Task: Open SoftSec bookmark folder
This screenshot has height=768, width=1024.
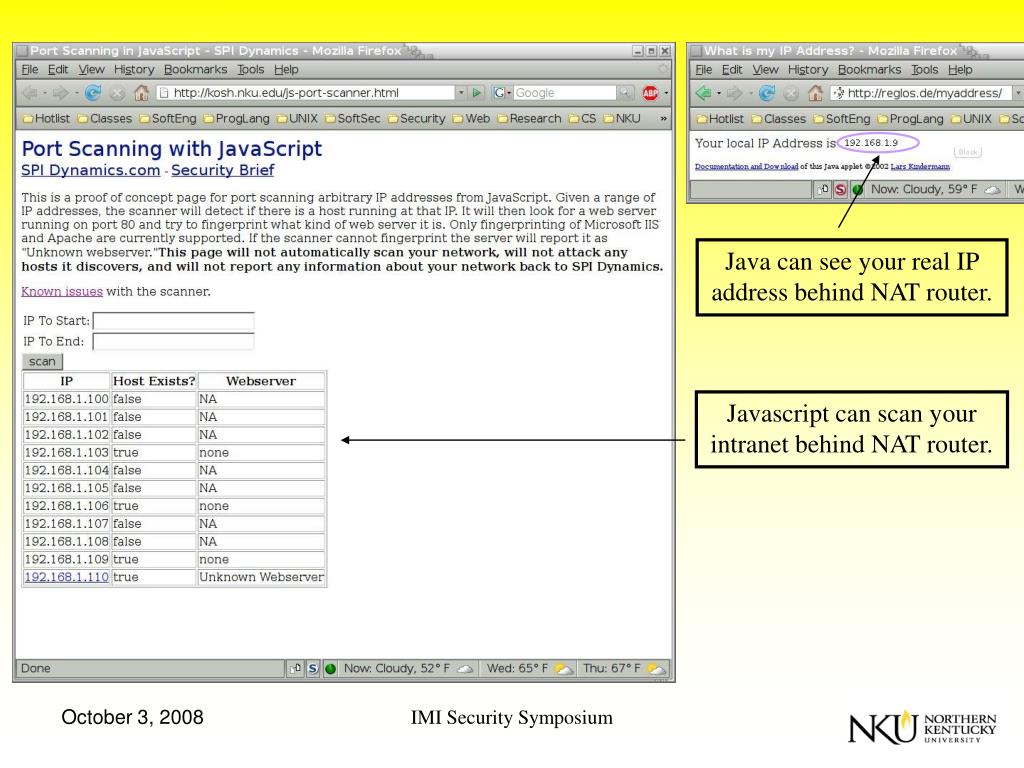Action: pyautogui.click(x=353, y=119)
